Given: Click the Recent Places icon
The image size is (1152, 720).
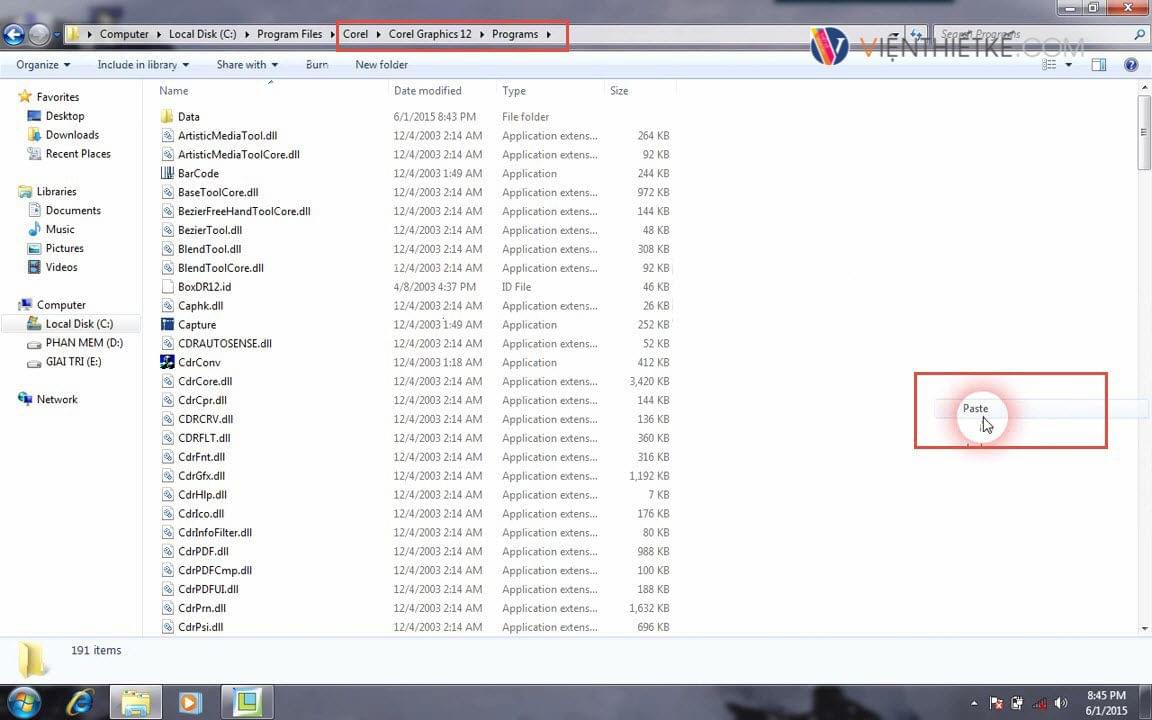Looking at the screenshot, I should point(34,154).
